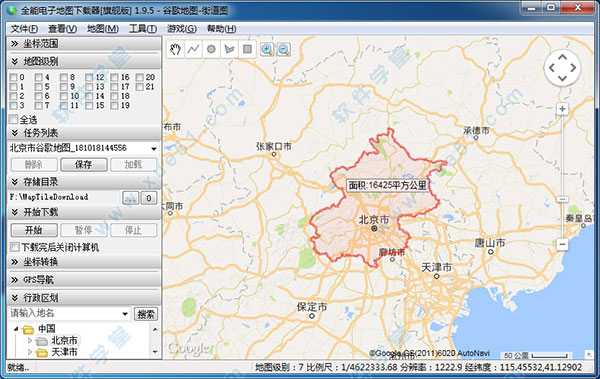Click the zoom in magnifier icon
The image size is (600, 379).
(x=267, y=49)
